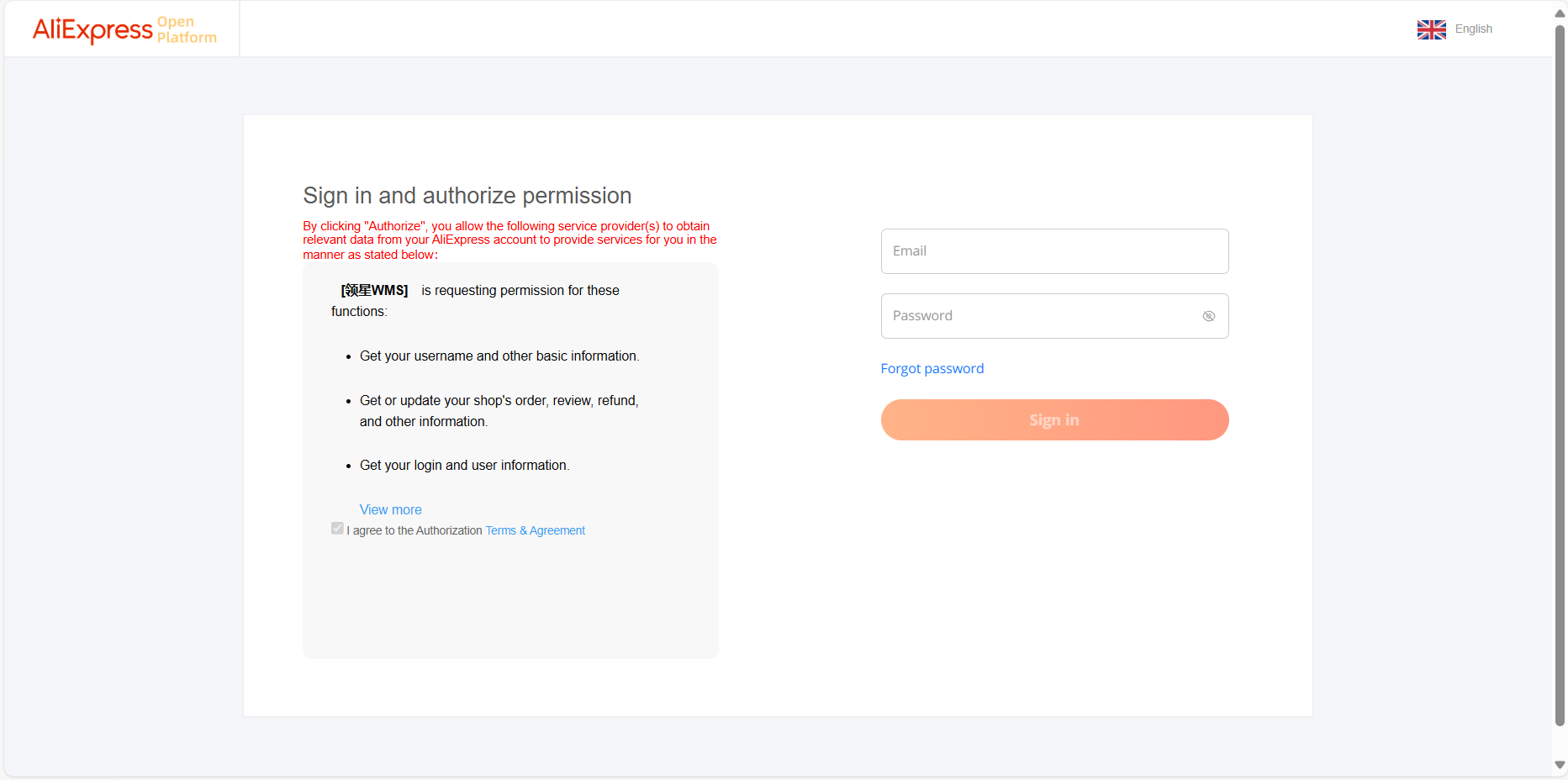Expand permissions with View more
This screenshot has width=1568, height=780.
pos(390,509)
